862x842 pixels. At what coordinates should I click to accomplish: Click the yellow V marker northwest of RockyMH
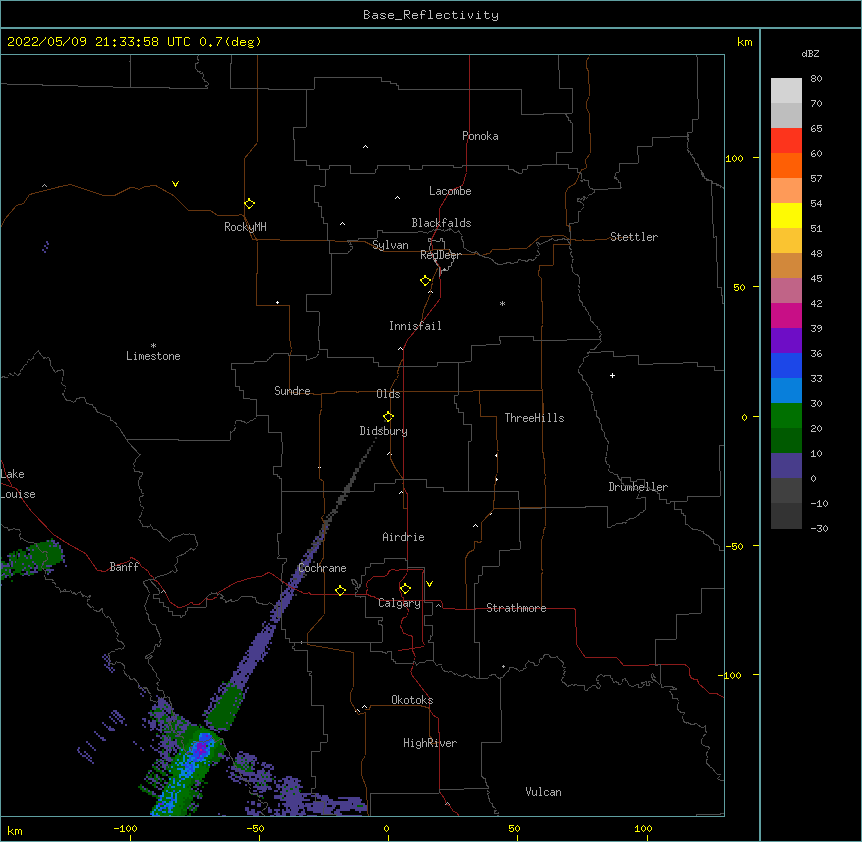coord(175,184)
